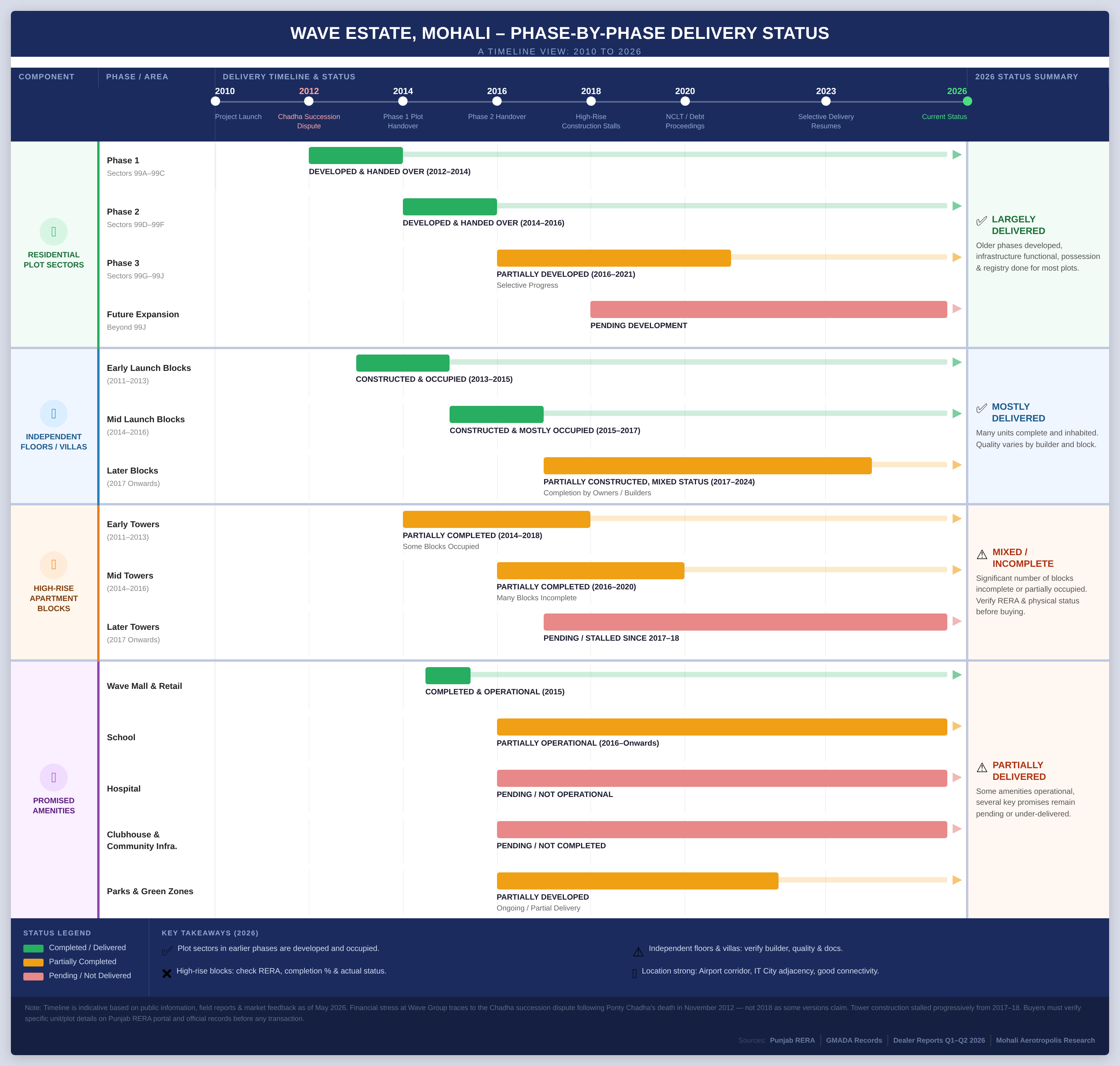Viewport: 1120px width, 1066px height.
Task: Click the red Later Towers stalled bar
Action: 745,622
